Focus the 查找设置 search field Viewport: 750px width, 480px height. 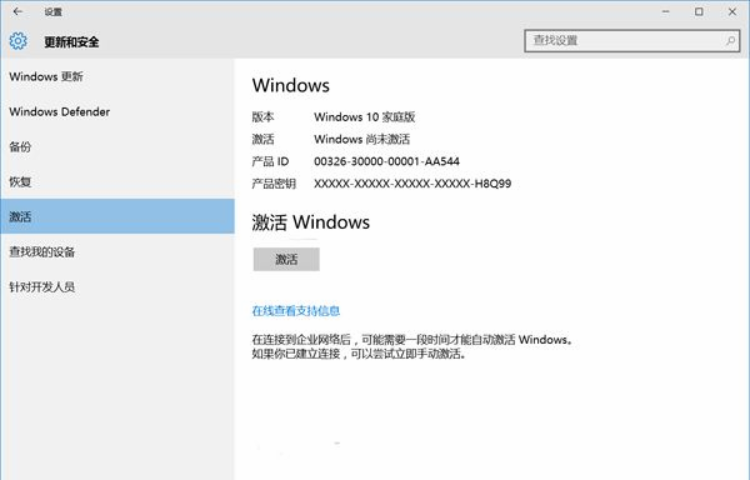[x=620, y=41]
